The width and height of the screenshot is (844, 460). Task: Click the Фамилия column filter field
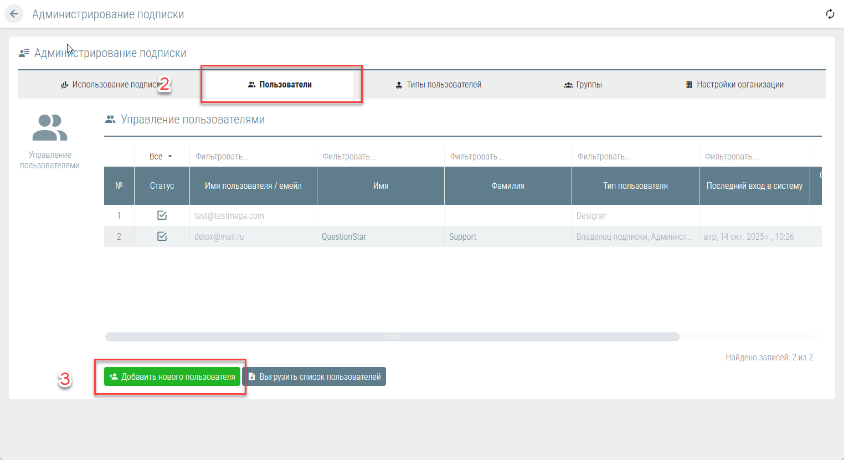(507, 156)
